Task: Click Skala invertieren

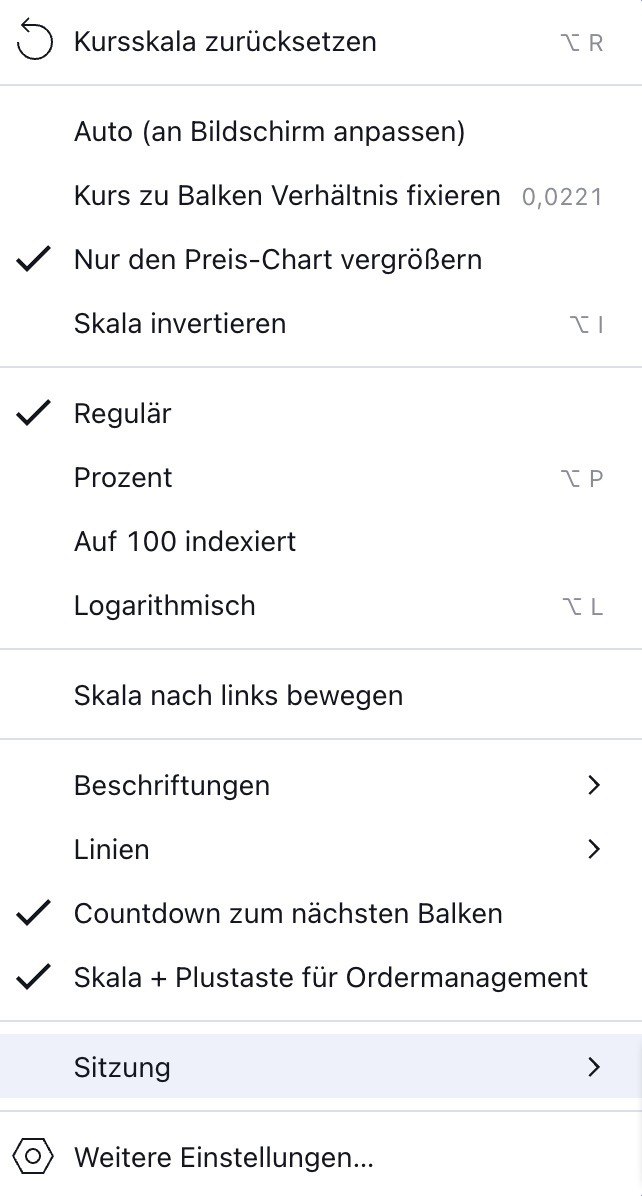Action: pos(180,324)
